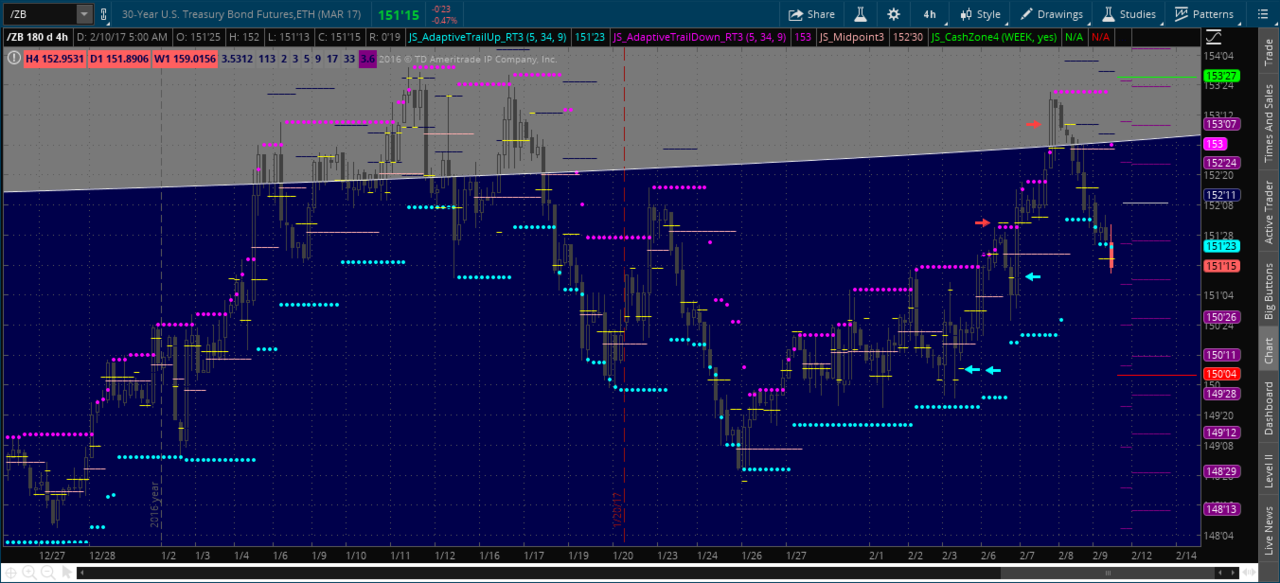This screenshot has width=1280, height=583.
Task: Click the JS_AdaptiveTrailDown_RT3 study label
Action: (700, 37)
